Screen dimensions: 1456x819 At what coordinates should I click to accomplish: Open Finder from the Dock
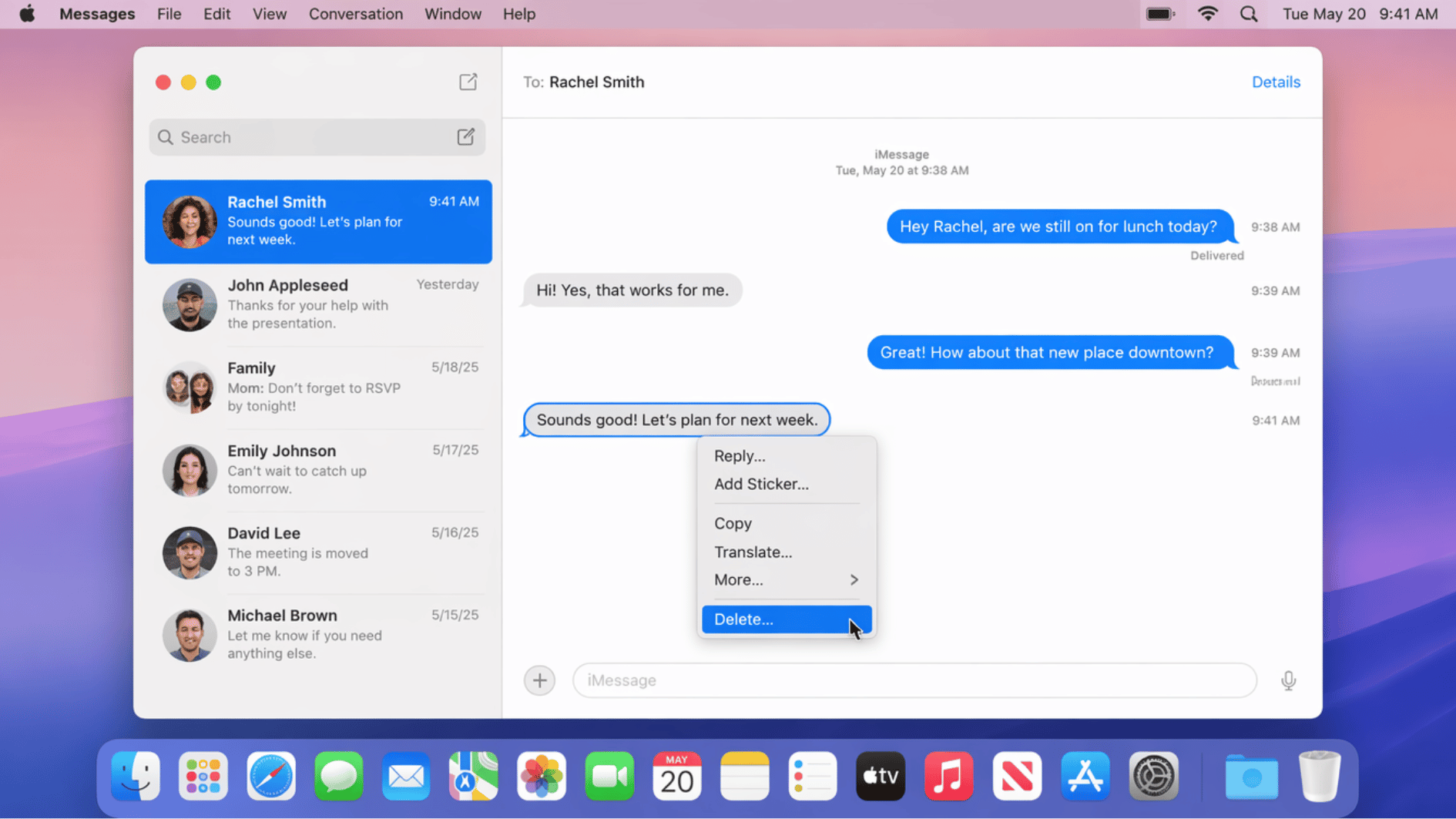tap(136, 776)
